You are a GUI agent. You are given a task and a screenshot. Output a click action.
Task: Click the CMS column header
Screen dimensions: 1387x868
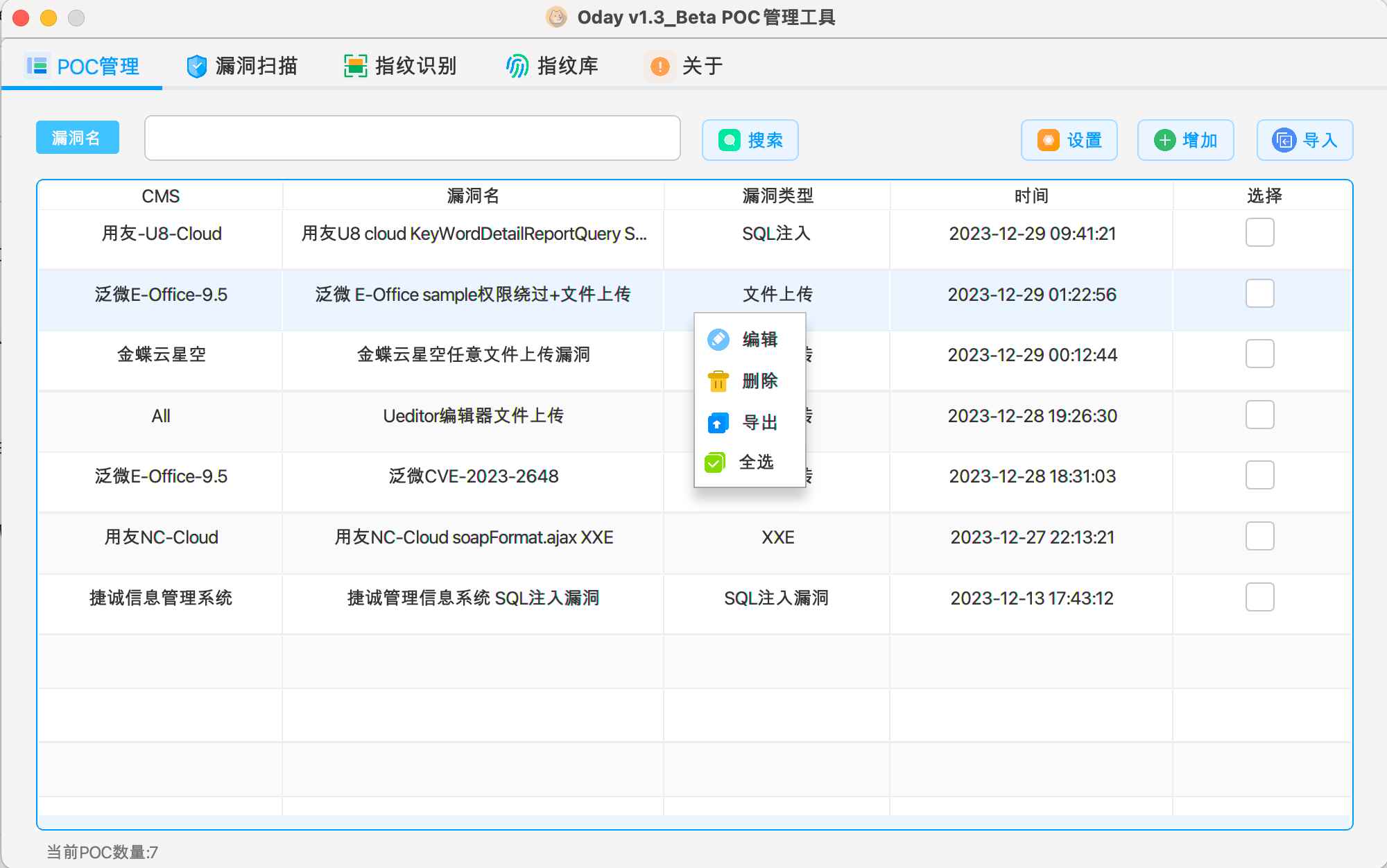[160, 196]
